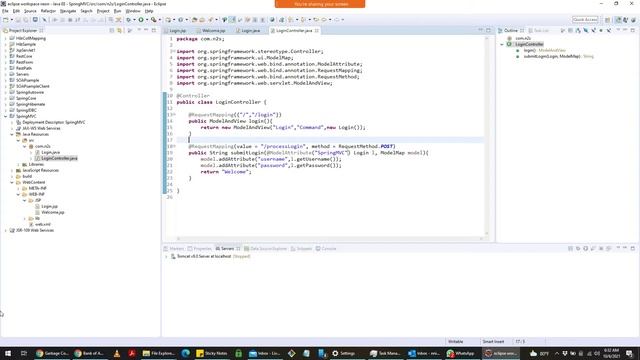Click the Save toolbar icon

click(18, 19)
